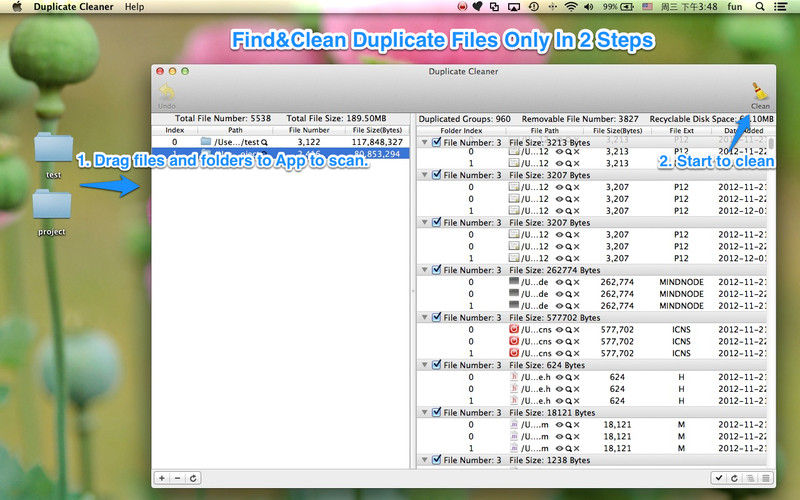Click the plus button under folder list
Screen dimensions: 800x500
pyautogui.click(x=162, y=478)
